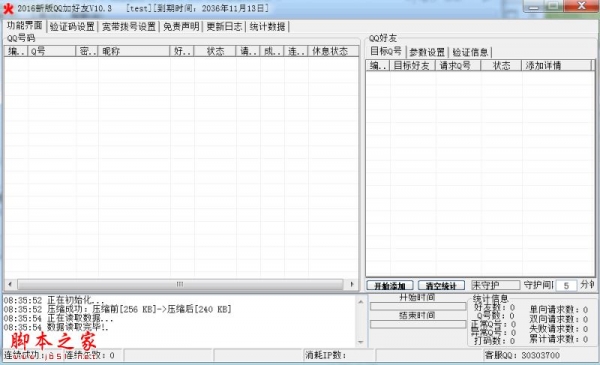Click the 休息状态 column header

click(x=333, y=51)
